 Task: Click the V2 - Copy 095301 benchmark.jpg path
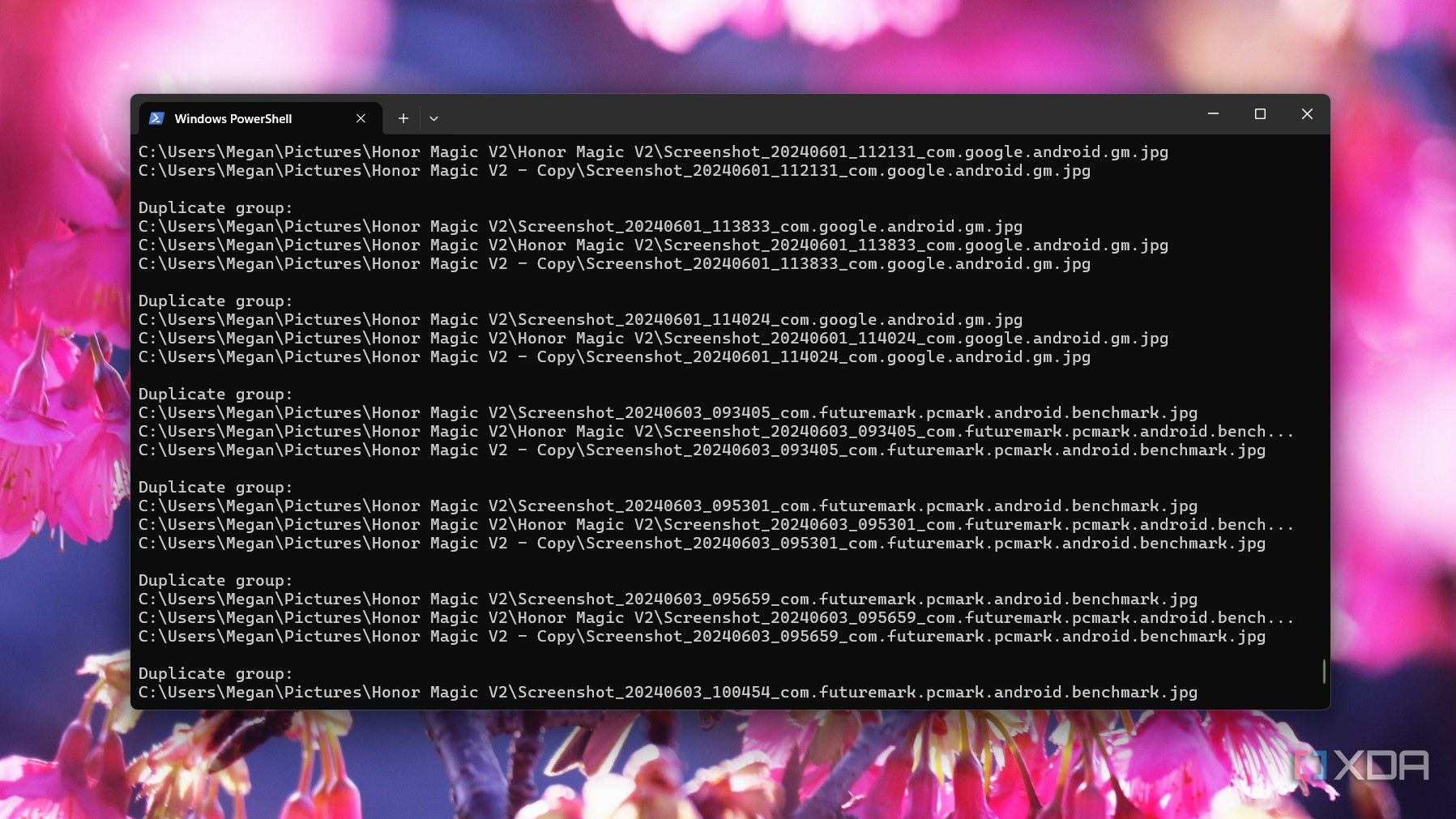702,543
